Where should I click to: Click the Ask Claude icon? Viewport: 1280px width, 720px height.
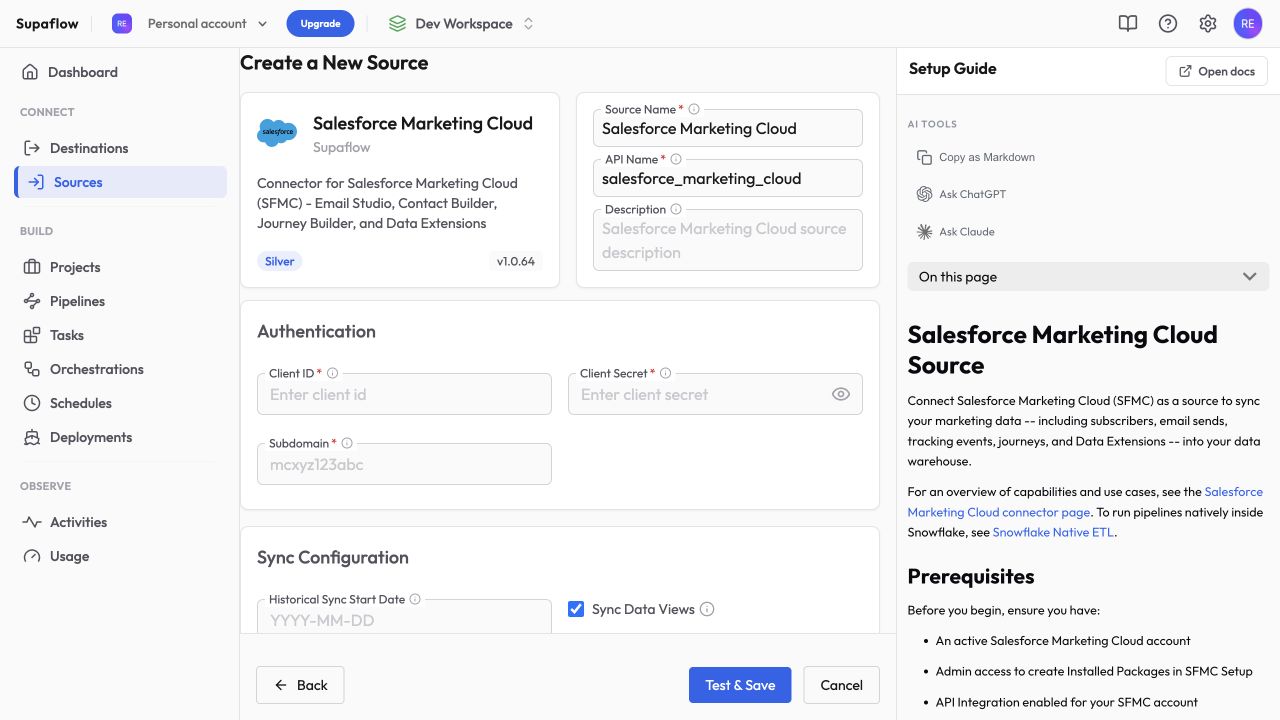click(924, 231)
